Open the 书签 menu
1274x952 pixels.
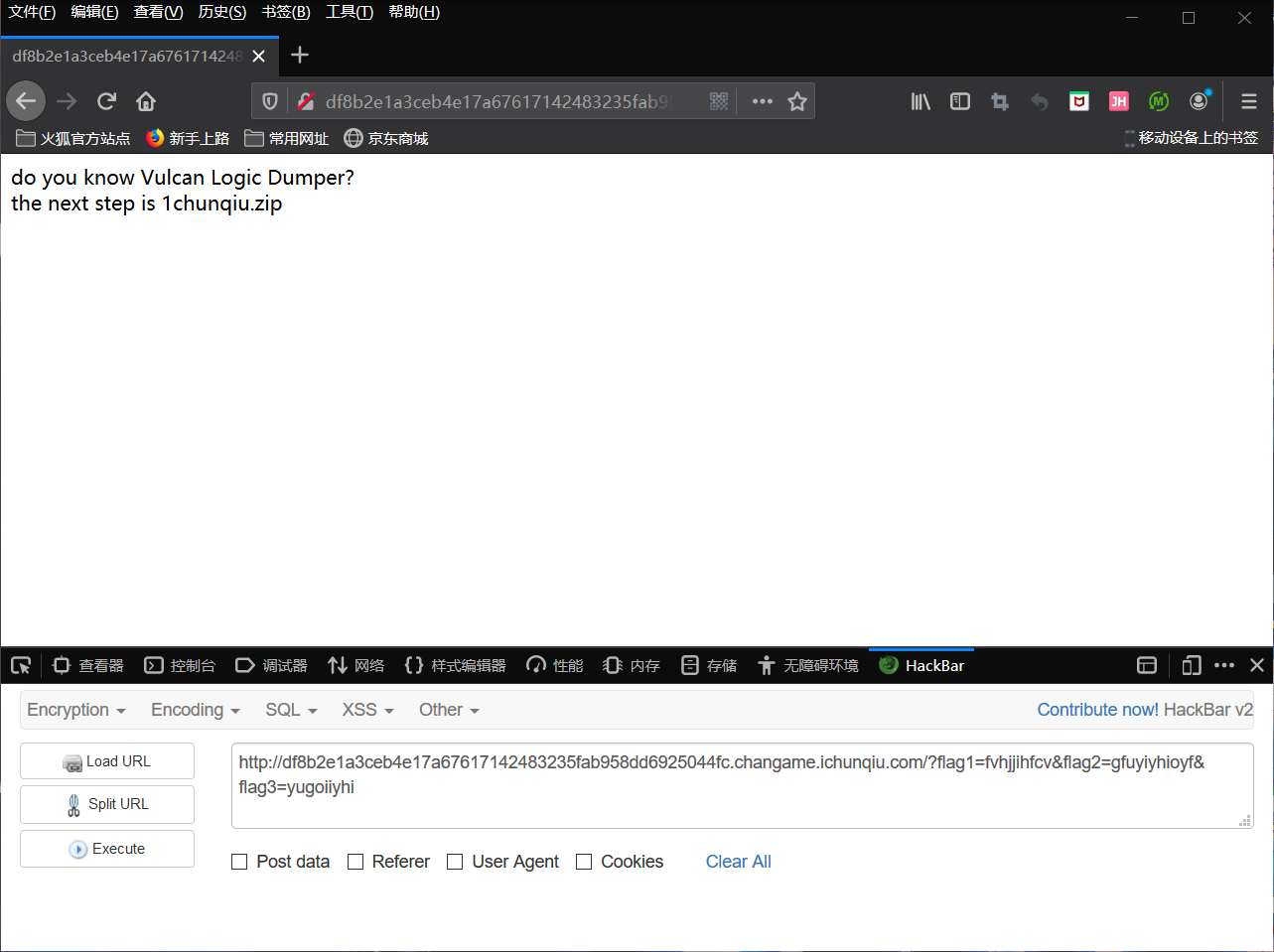click(x=286, y=12)
